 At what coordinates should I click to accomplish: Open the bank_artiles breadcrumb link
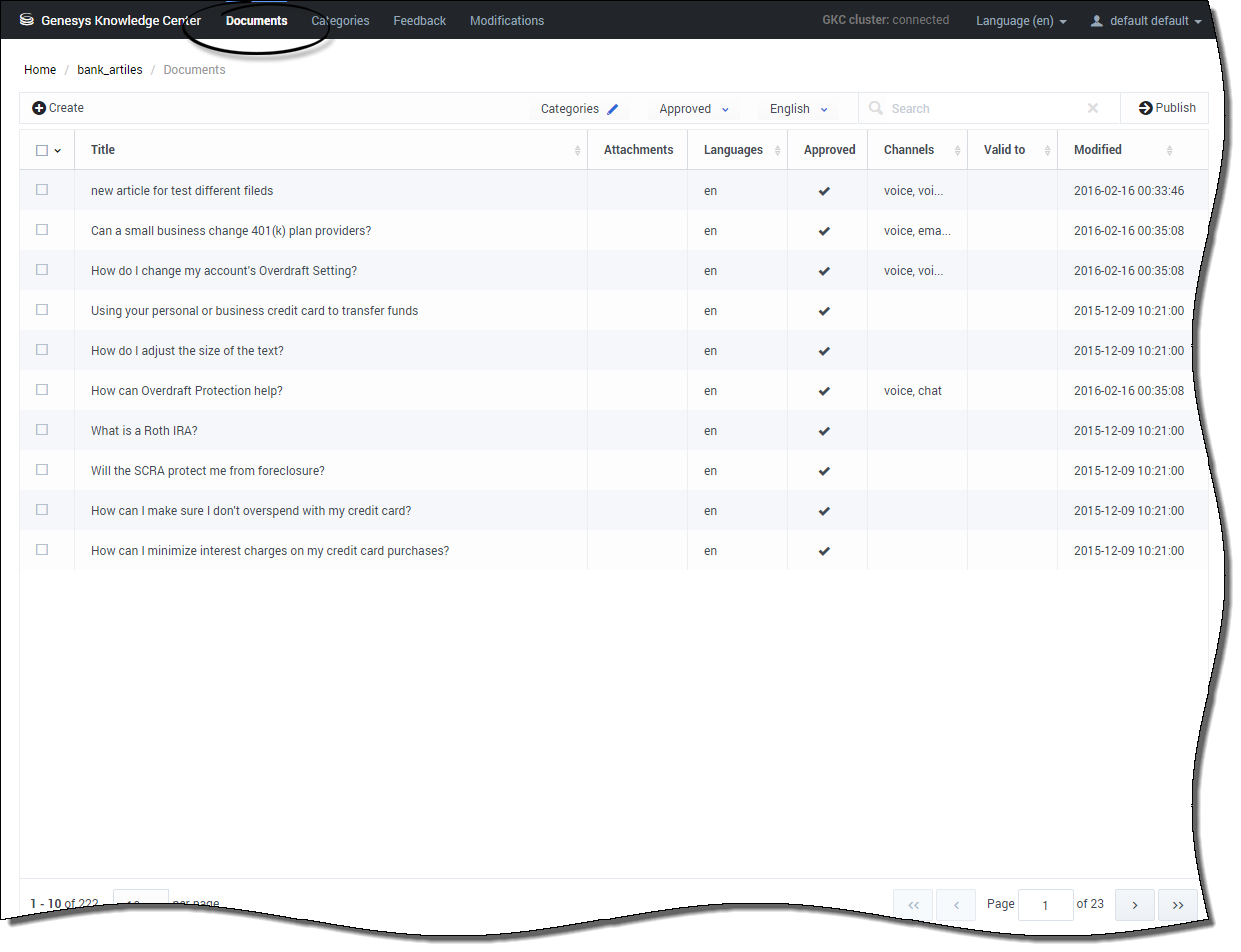pos(110,70)
